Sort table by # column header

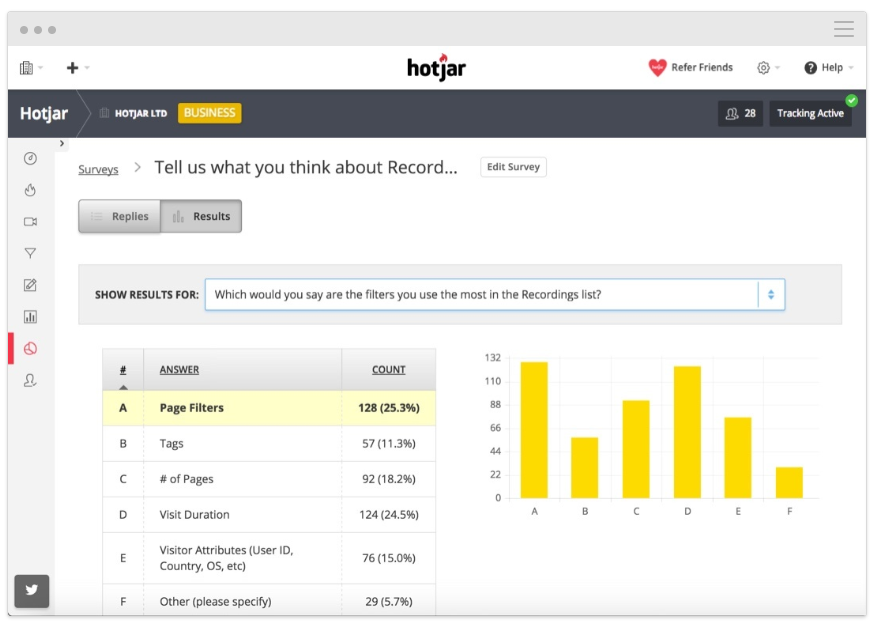pos(123,369)
